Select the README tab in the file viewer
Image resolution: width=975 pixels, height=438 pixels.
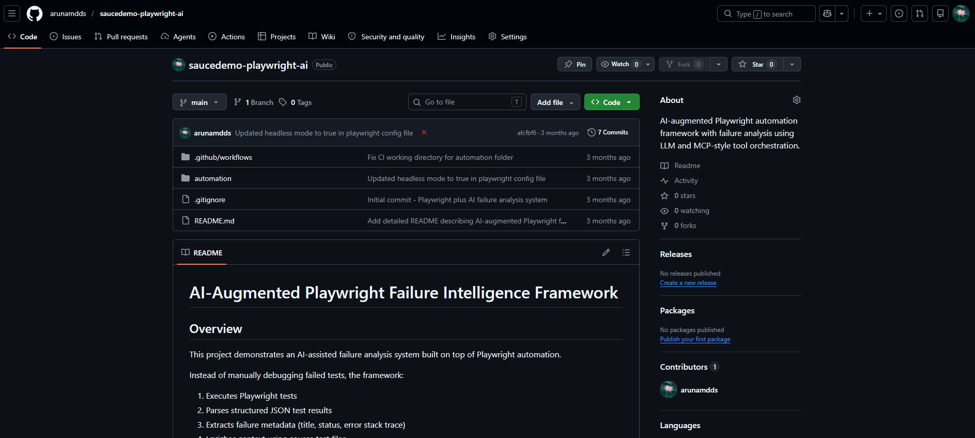[201, 253]
